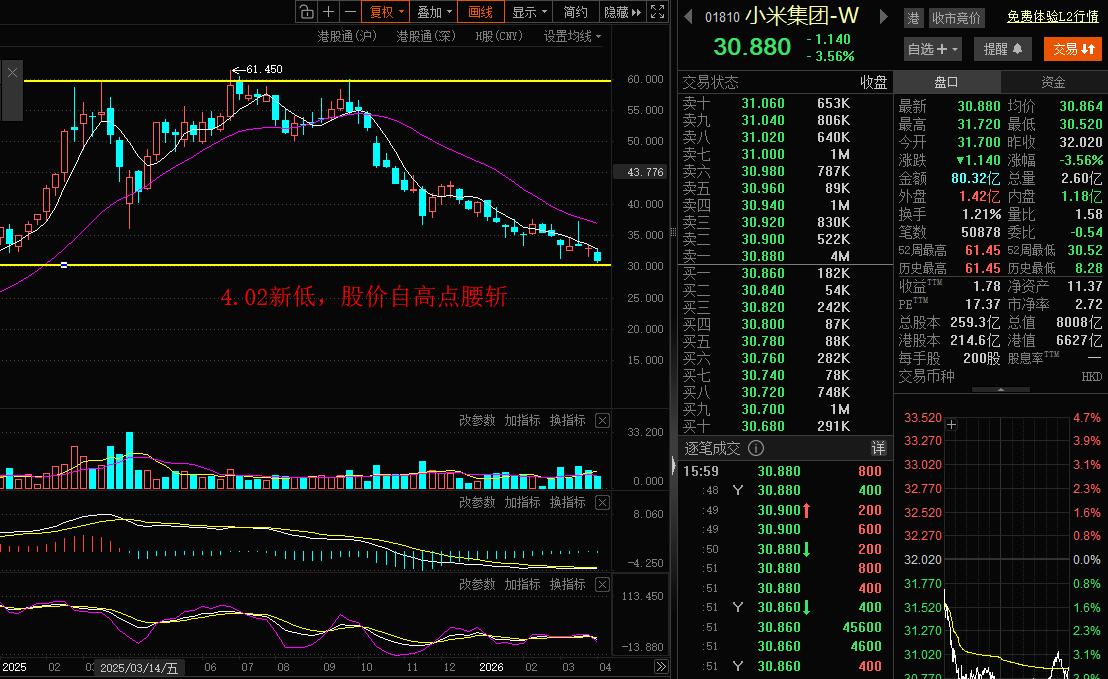Click 隐藏 to hide side panel

[x=623, y=12]
